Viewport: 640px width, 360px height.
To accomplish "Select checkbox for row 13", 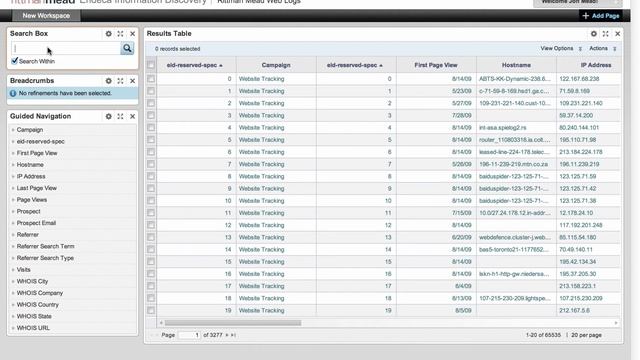I will coord(151,237).
